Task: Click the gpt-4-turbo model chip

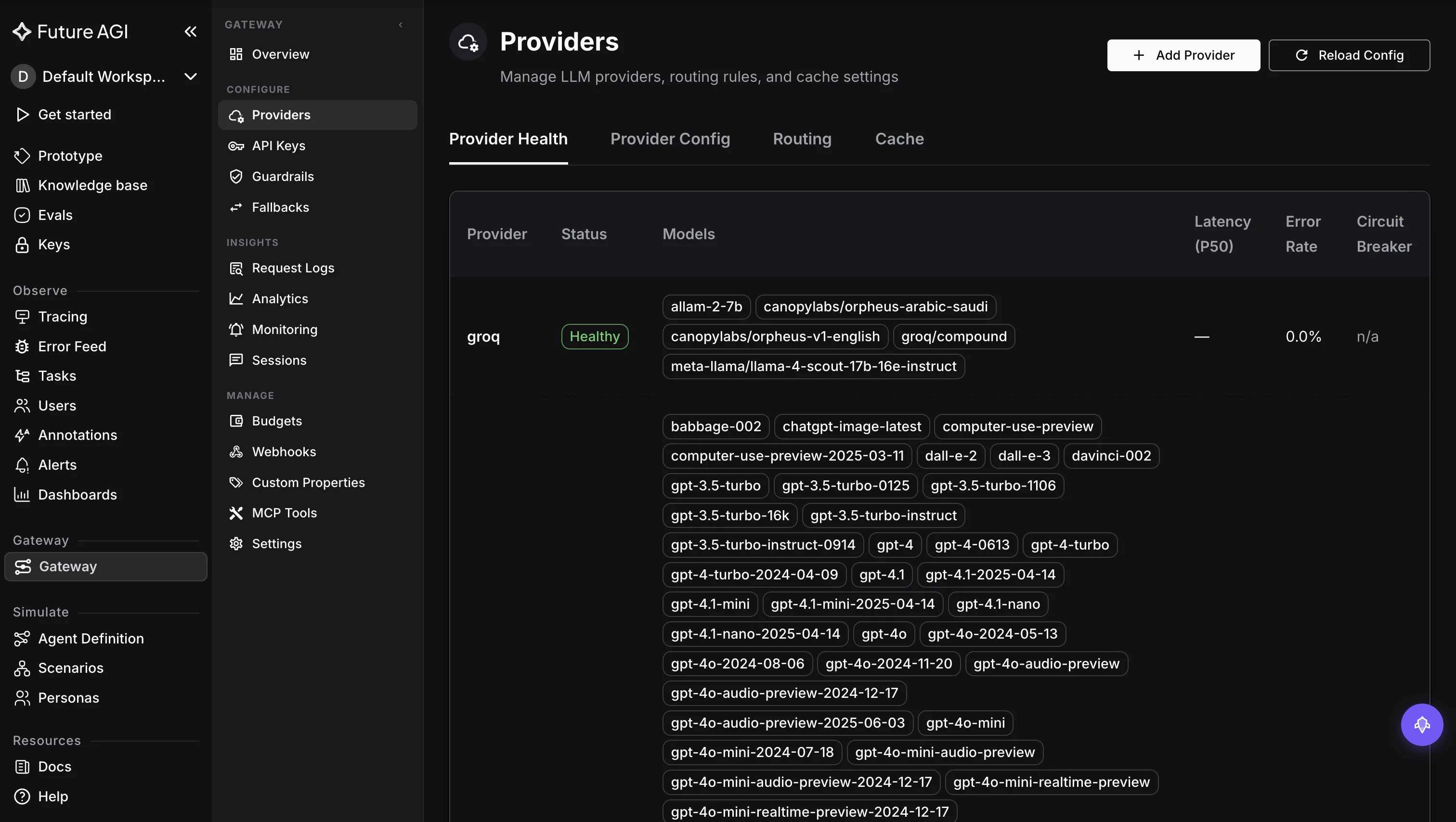Action: (x=1069, y=545)
